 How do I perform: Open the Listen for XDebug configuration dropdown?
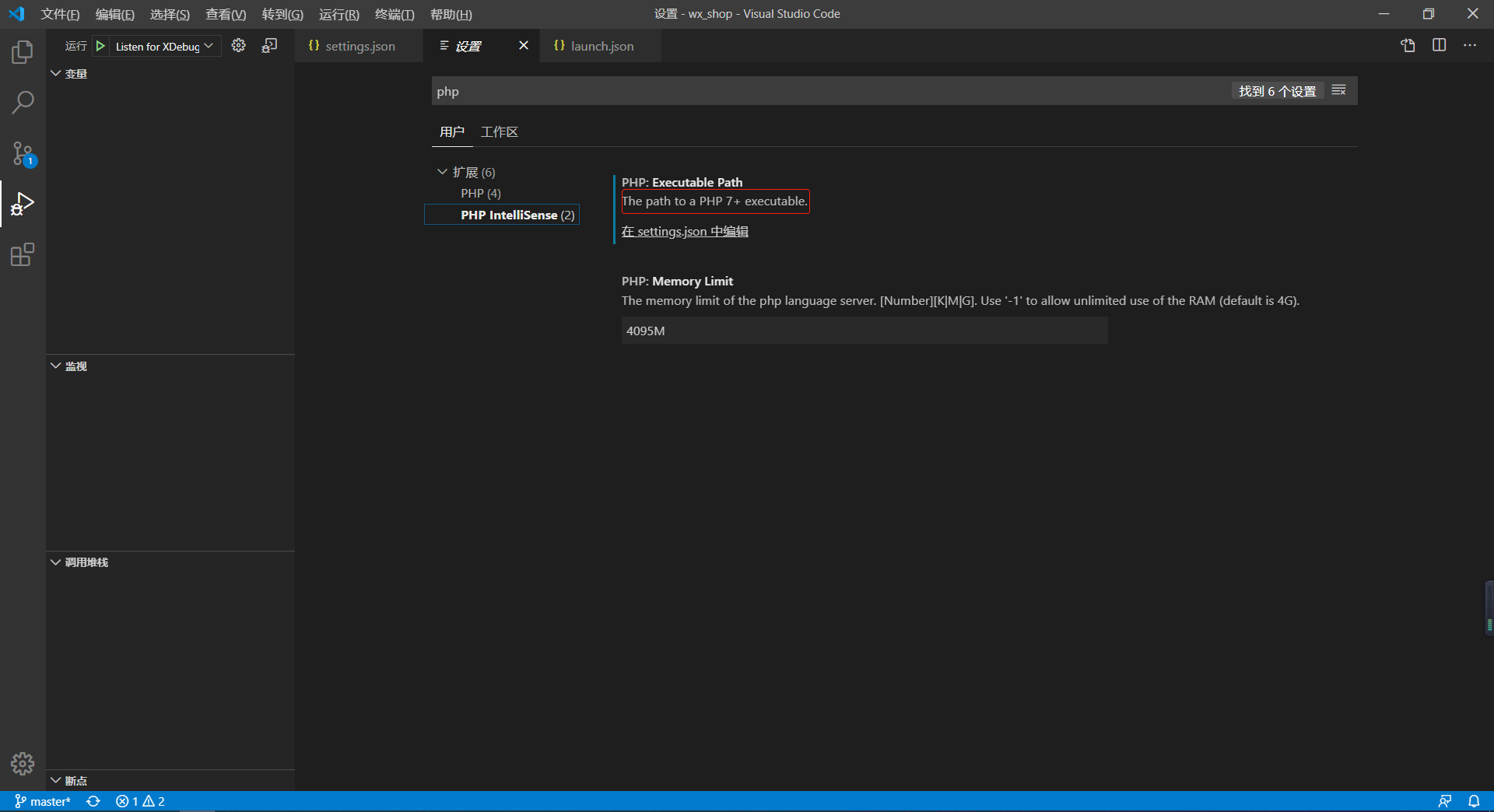click(x=164, y=46)
